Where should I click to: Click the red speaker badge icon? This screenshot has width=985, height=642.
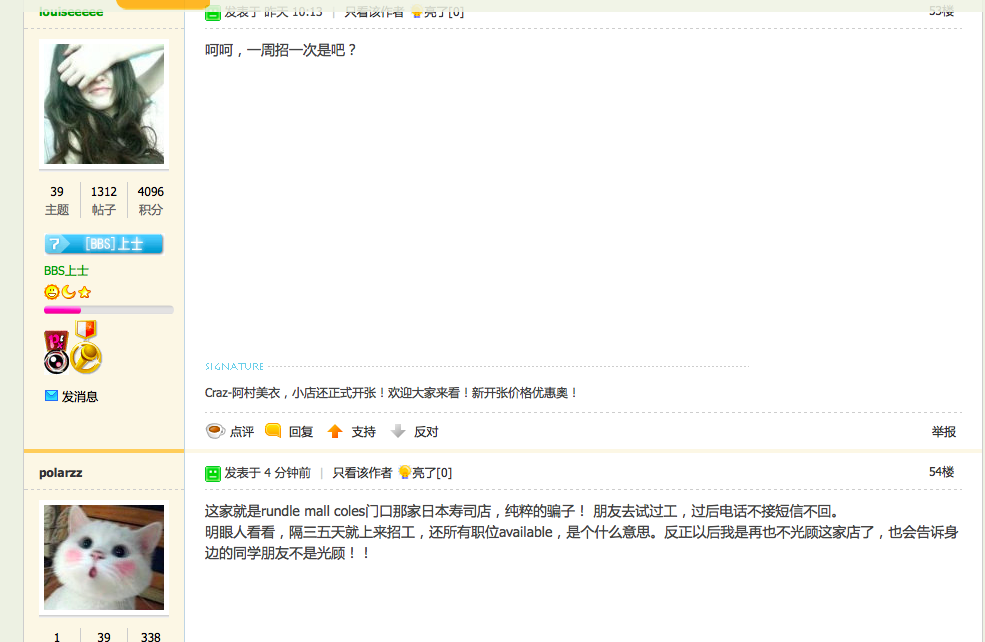coord(56,353)
